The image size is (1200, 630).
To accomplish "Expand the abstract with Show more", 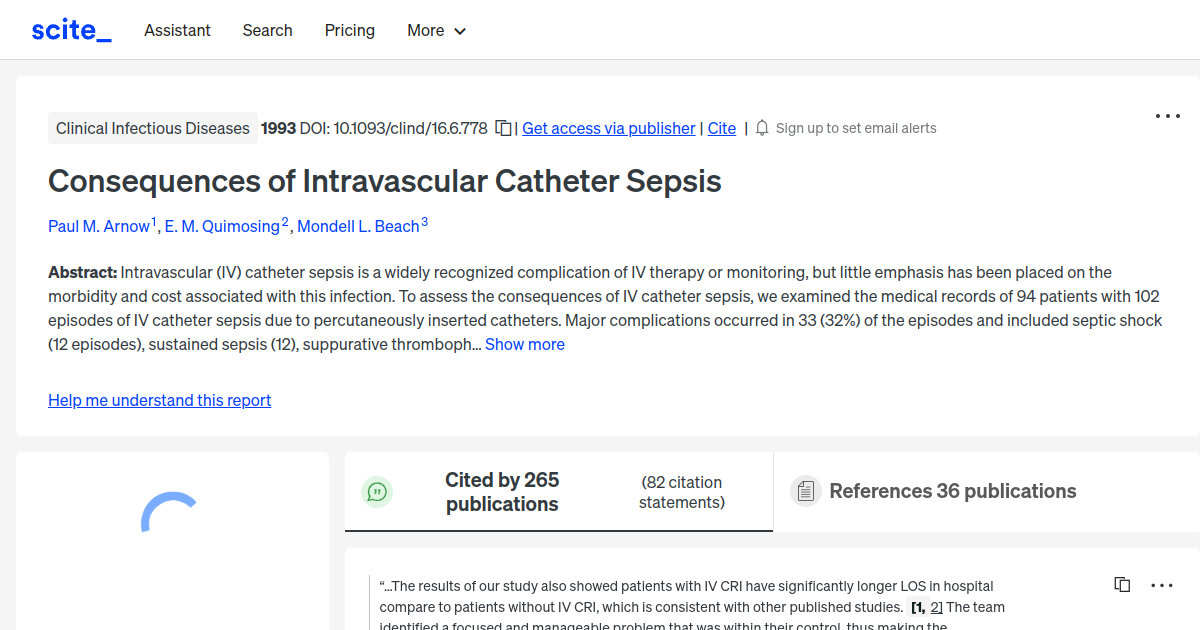I will (524, 344).
